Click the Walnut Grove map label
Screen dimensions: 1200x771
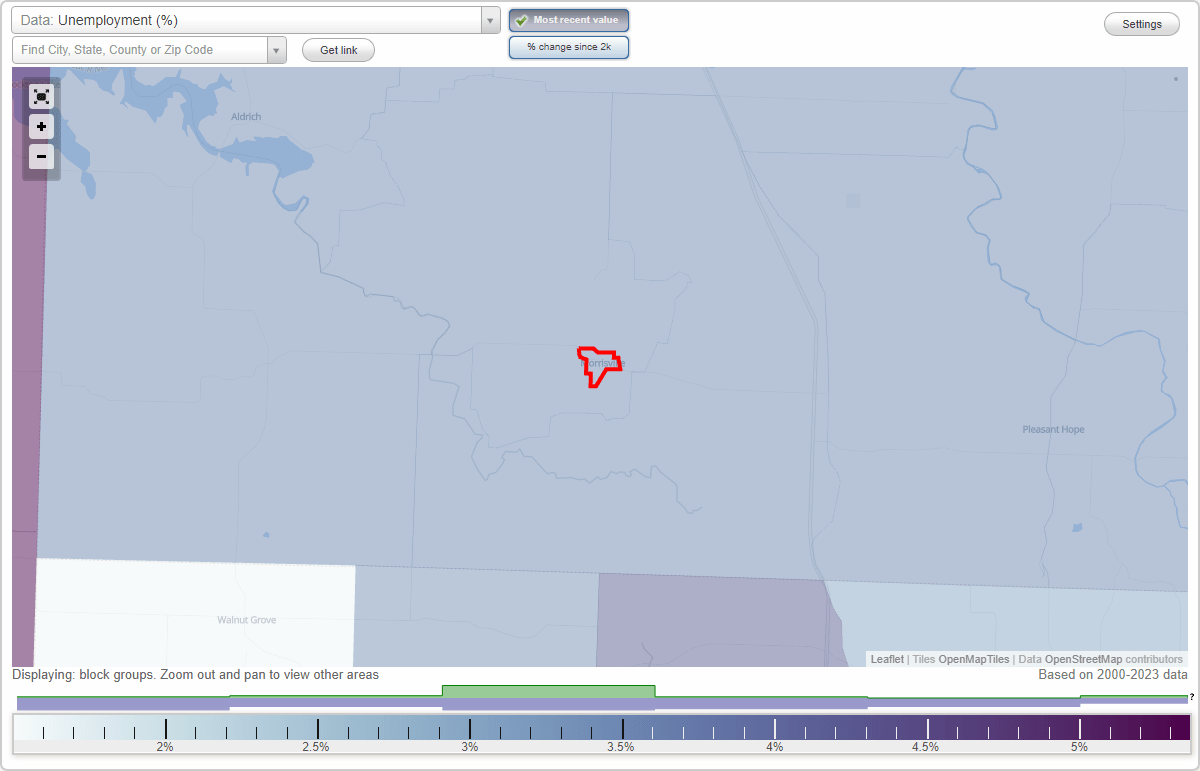tap(246, 620)
